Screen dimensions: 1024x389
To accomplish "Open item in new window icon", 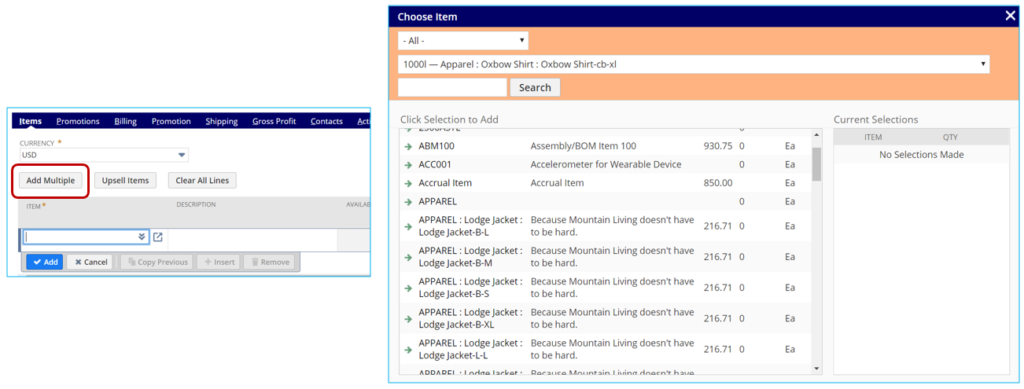I will click(157, 237).
